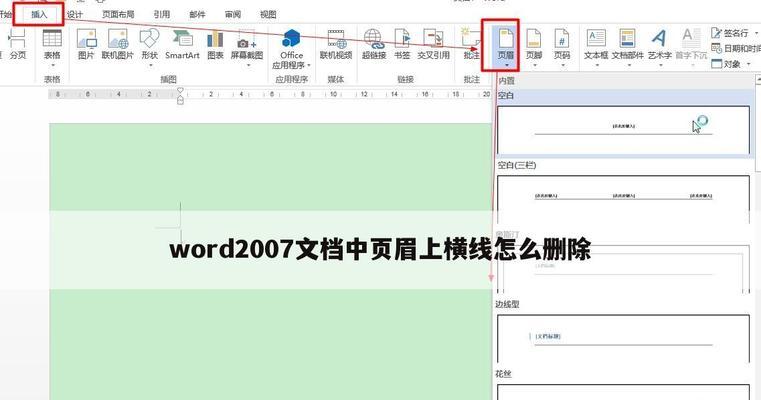Insert a 图表 chart
Image resolution: width=761 pixels, height=400 pixels.
(x=215, y=44)
